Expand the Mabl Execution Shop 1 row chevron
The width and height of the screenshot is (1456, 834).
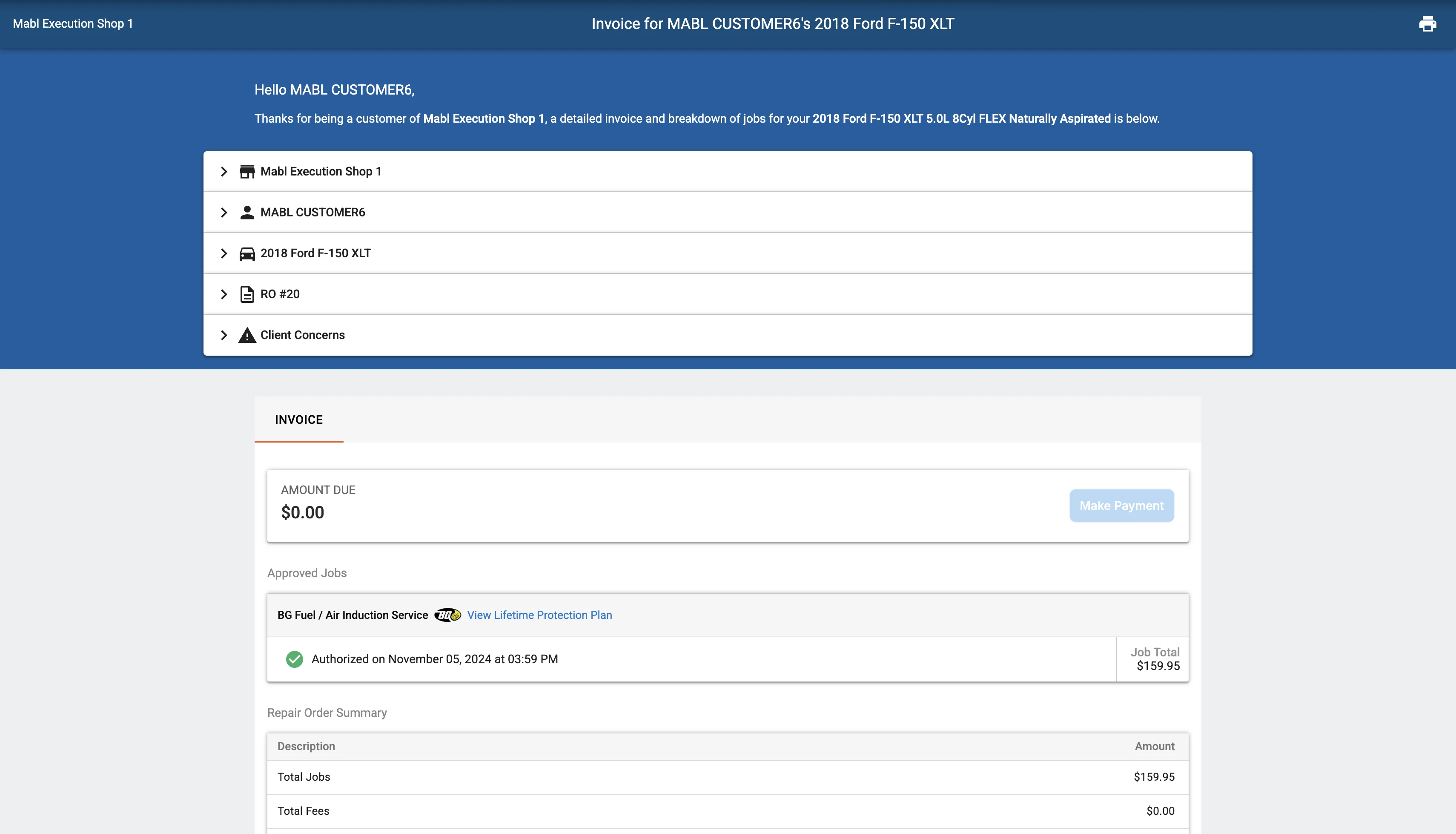(x=224, y=171)
